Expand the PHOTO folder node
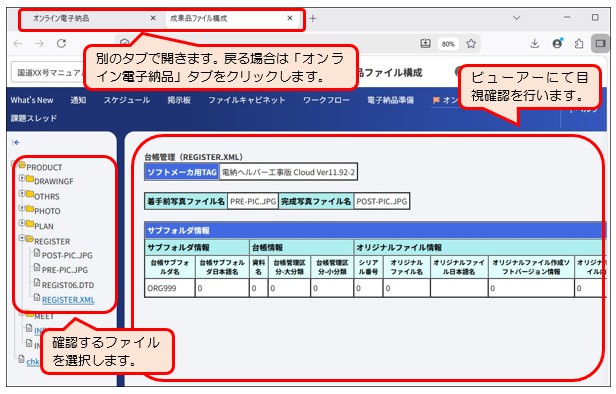This screenshot has height=394, width=616. tap(22, 208)
